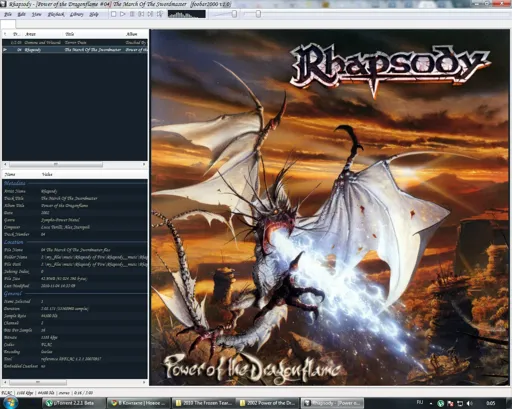
Task: Open the View menu
Action: (x=36, y=14)
